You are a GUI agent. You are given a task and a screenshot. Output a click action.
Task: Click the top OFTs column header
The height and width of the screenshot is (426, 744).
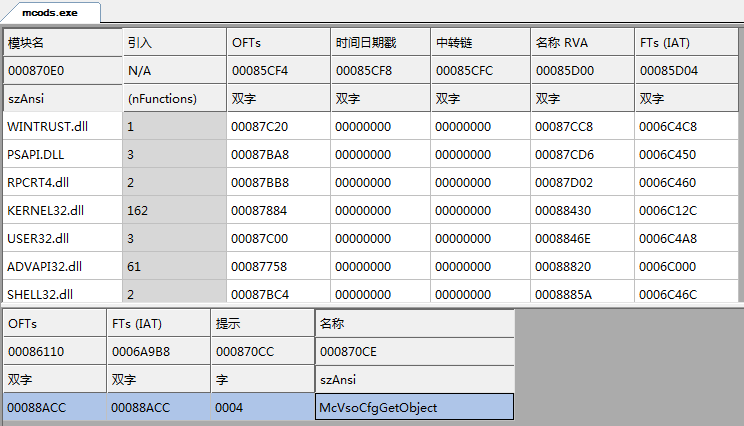pos(279,43)
